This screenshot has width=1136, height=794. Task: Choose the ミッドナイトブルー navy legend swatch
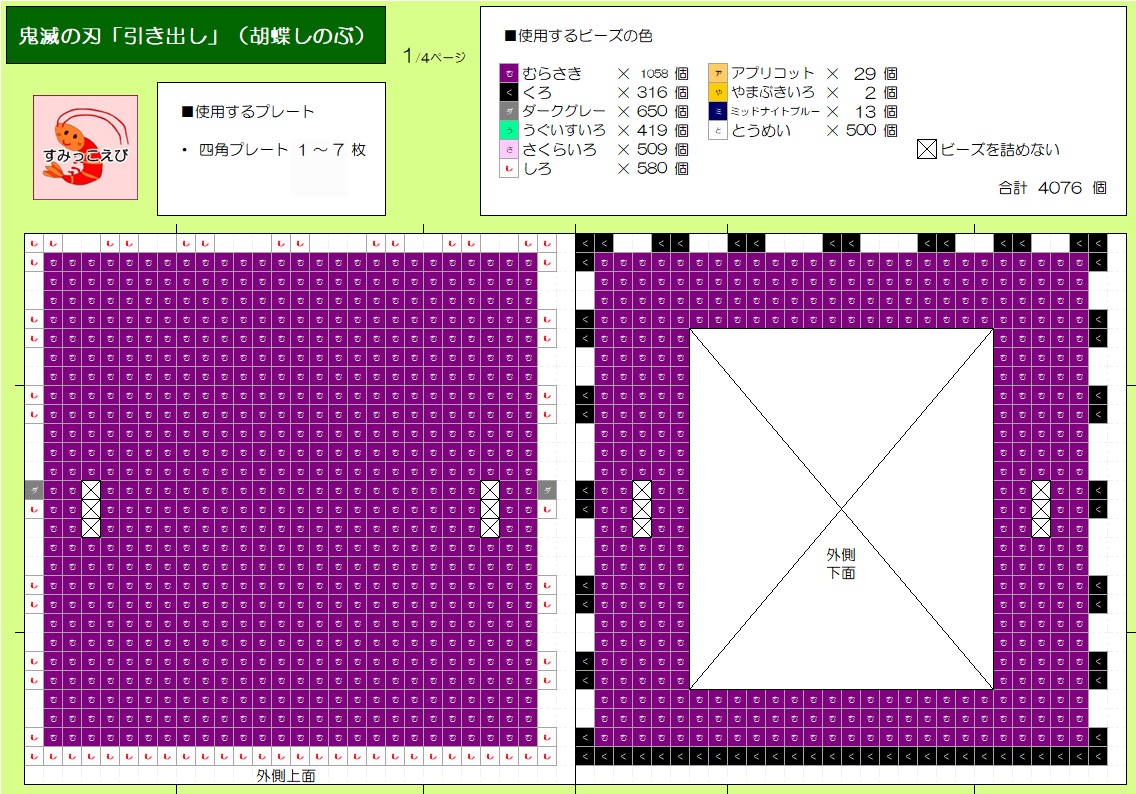point(717,111)
